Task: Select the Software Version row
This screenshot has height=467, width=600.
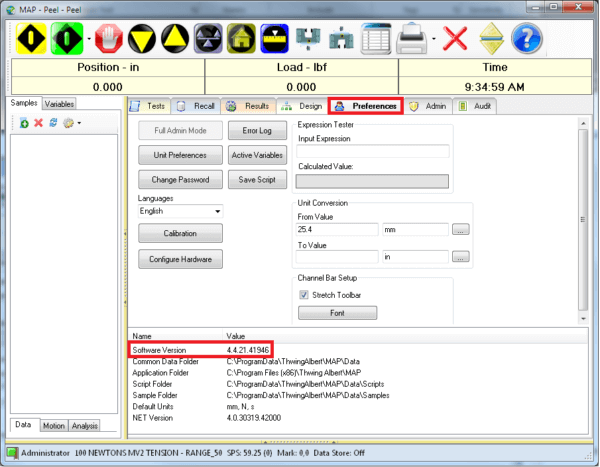Action: point(358,350)
